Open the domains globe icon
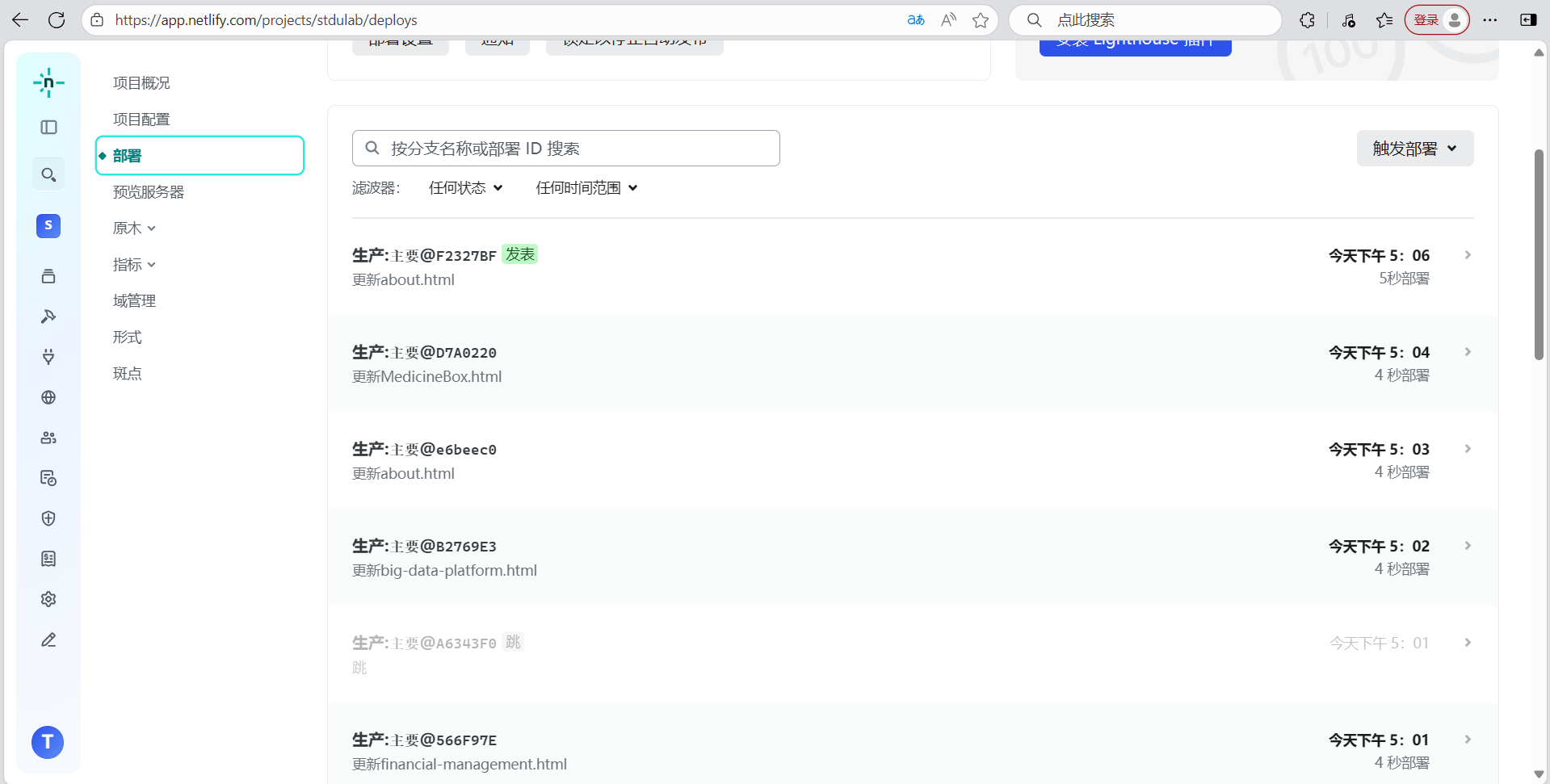The width and height of the screenshot is (1550, 784). click(48, 397)
